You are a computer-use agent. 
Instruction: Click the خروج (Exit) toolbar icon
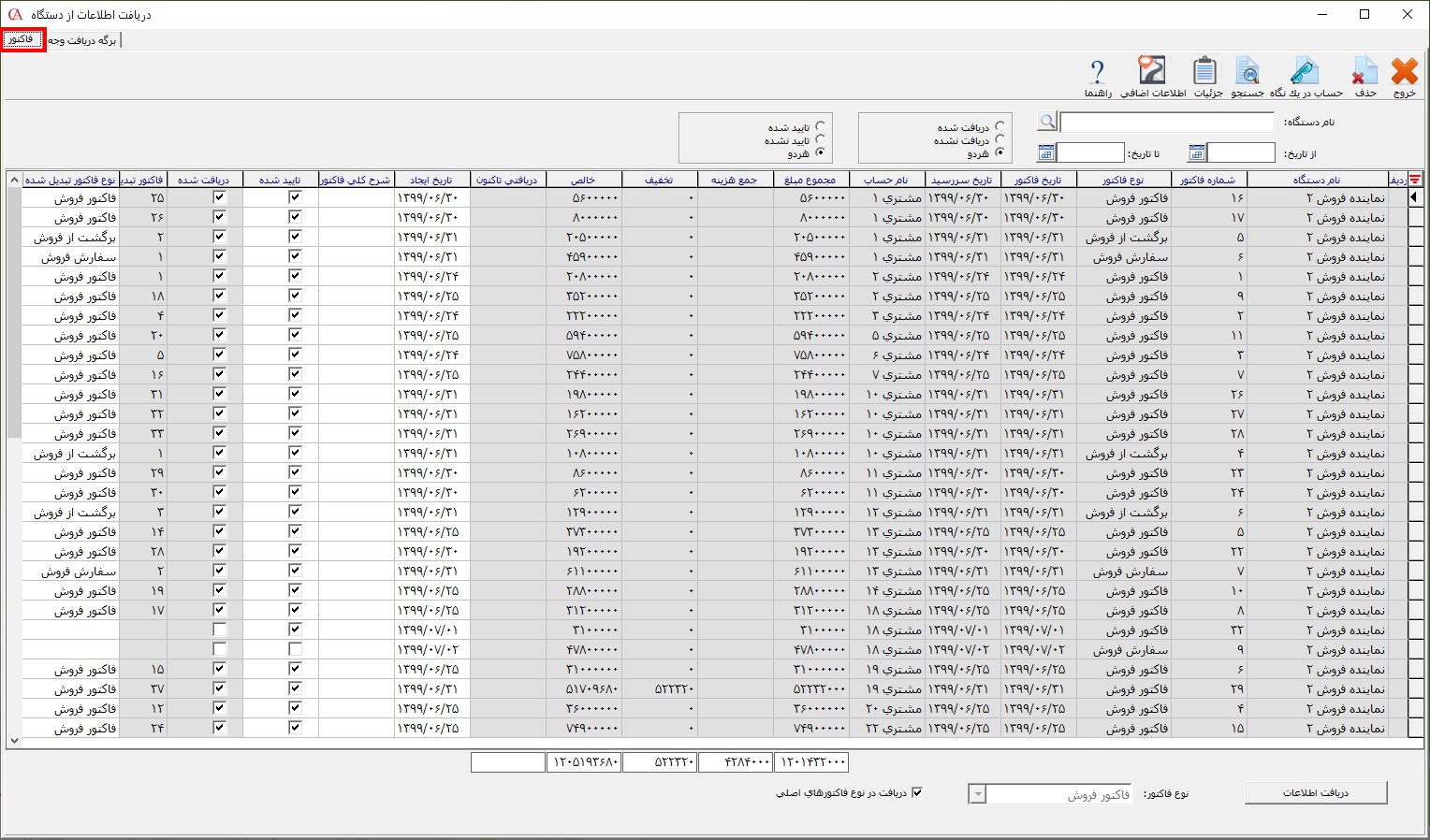point(1404,73)
